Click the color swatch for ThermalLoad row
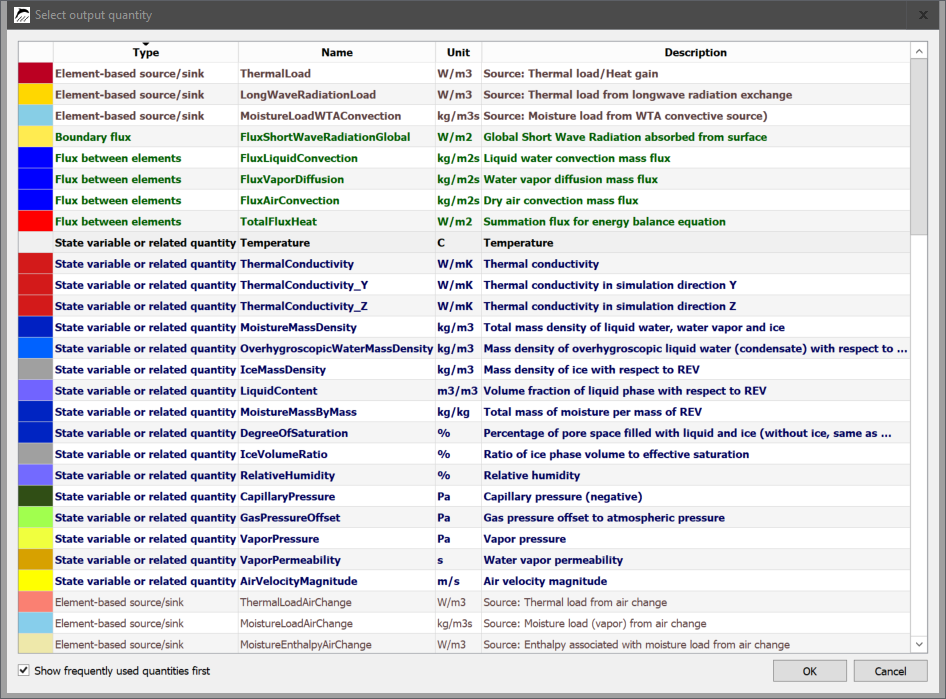 (36, 74)
